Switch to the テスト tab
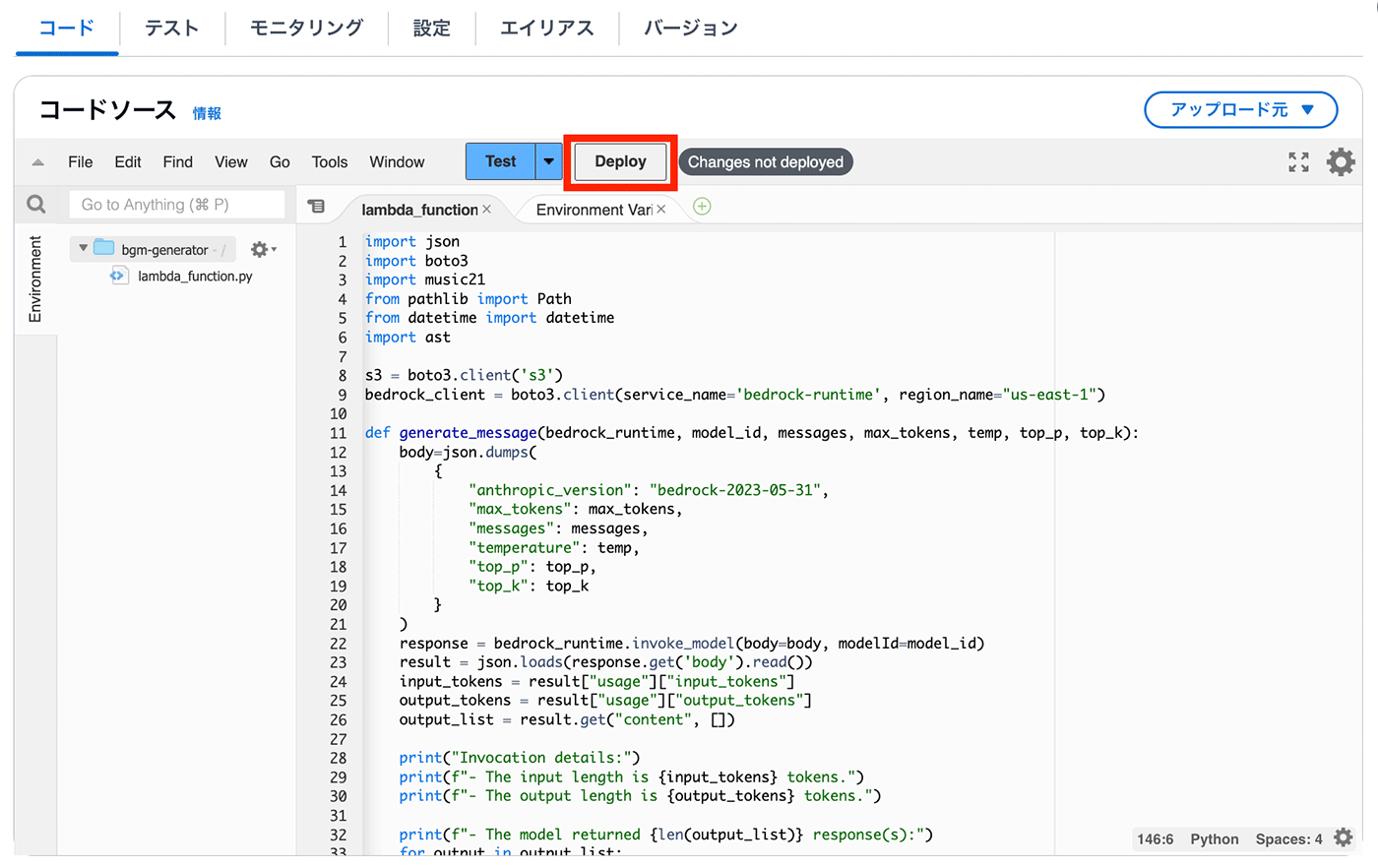This screenshot has width=1378, height=868. 172,28
